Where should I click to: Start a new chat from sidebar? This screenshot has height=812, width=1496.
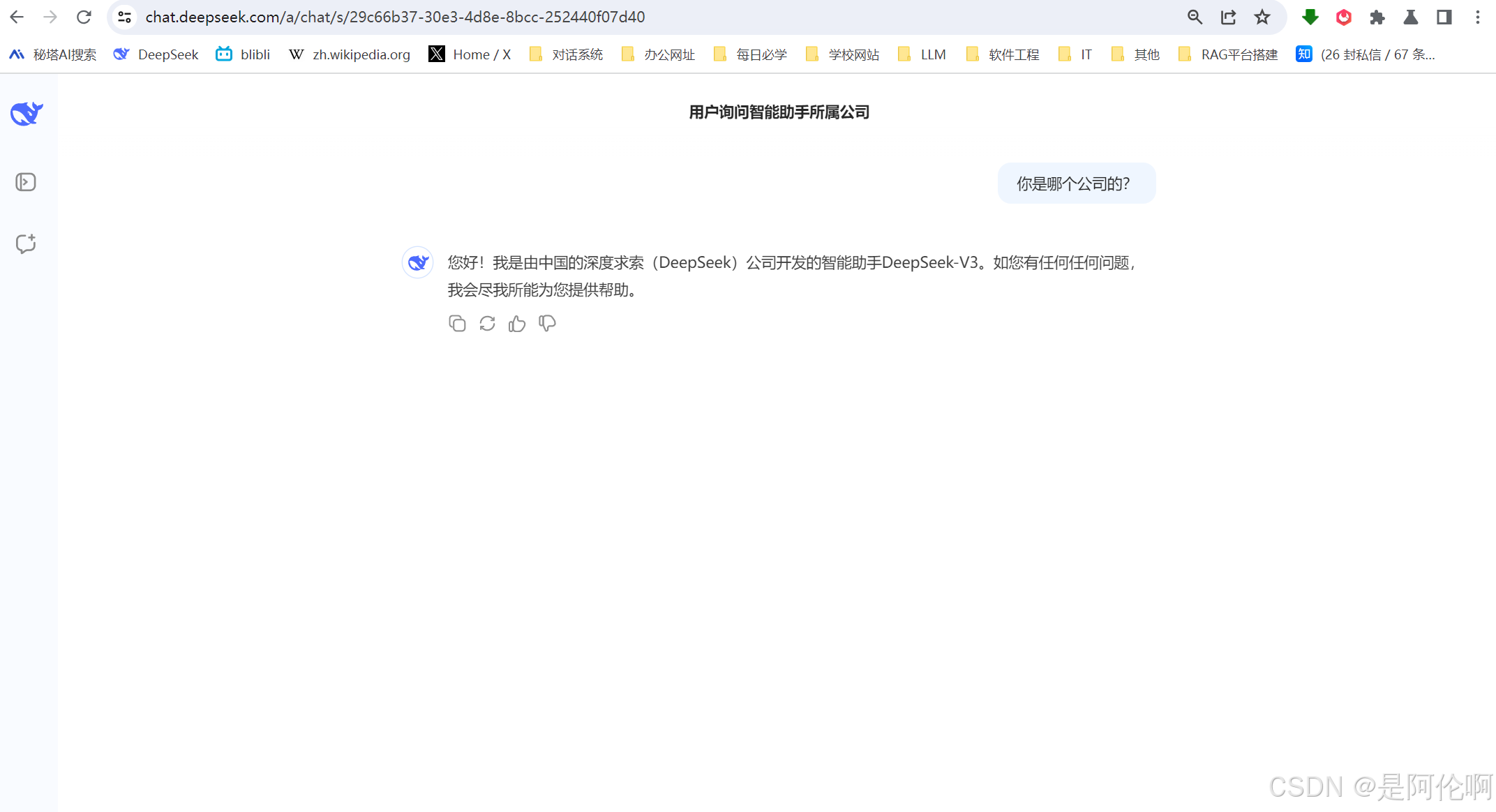pyautogui.click(x=26, y=243)
